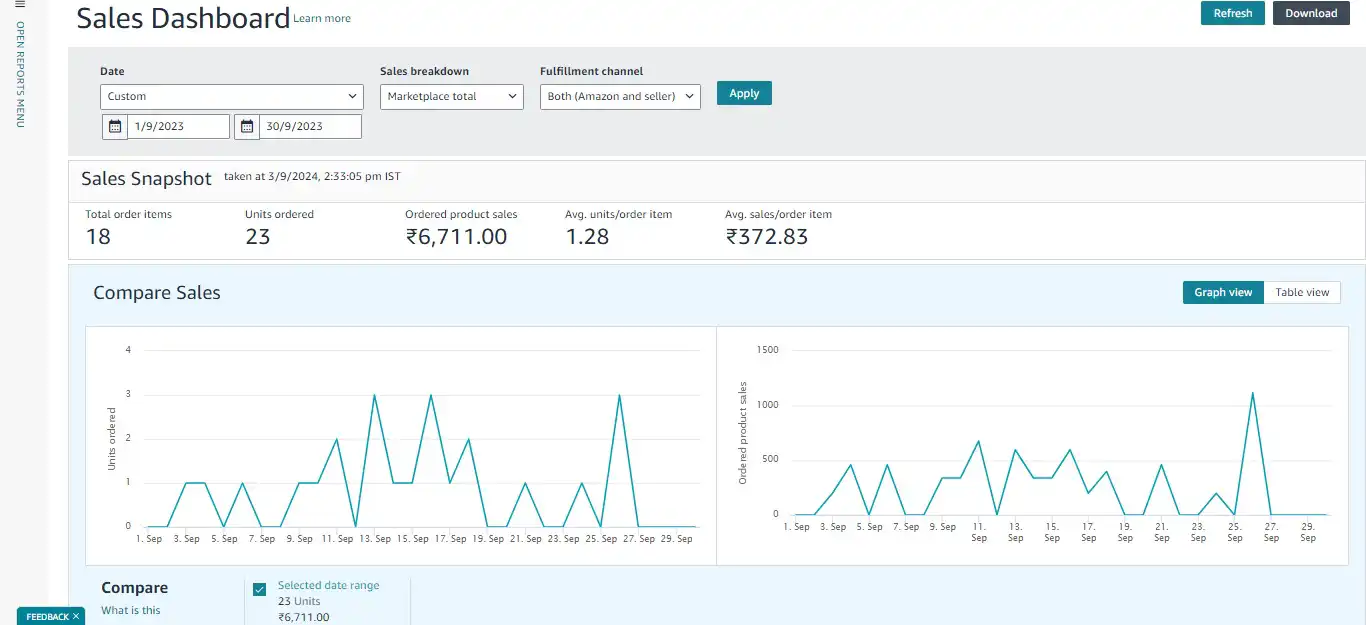This screenshot has width=1366, height=625.
Task: Click Open Reports Menu vertical label
Action: click(20, 74)
